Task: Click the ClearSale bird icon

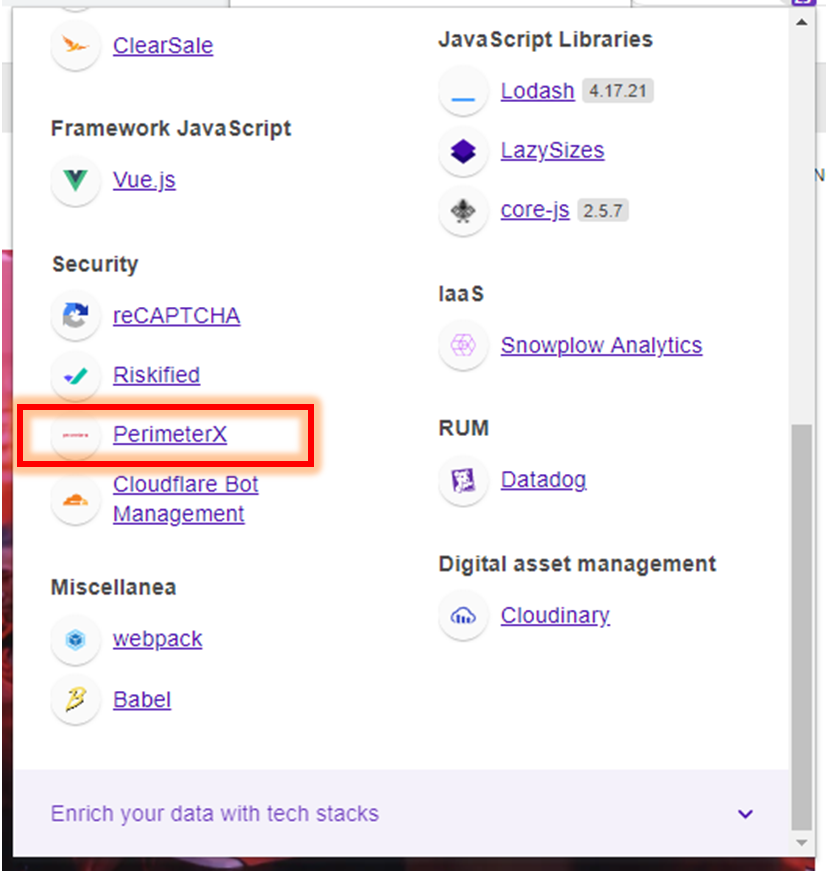Action: [x=75, y=44]
